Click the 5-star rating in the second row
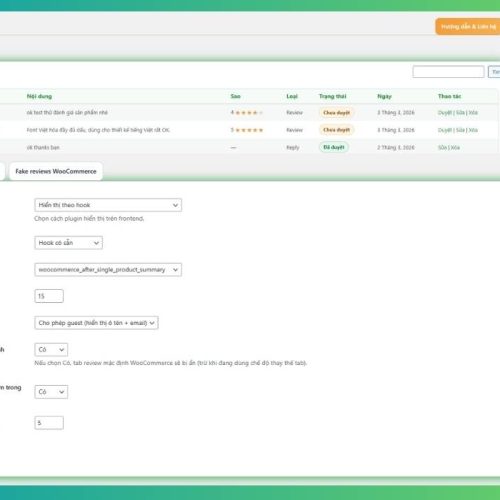The image size is (500, 500). (247, 130)
